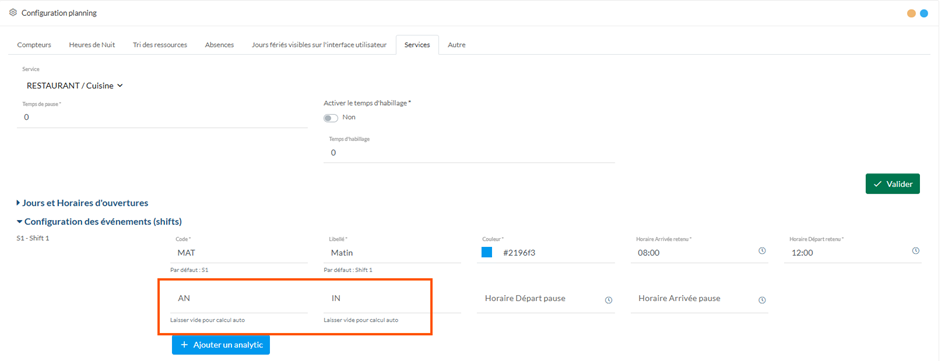Toggle the temps d'habillage switch

331,118
